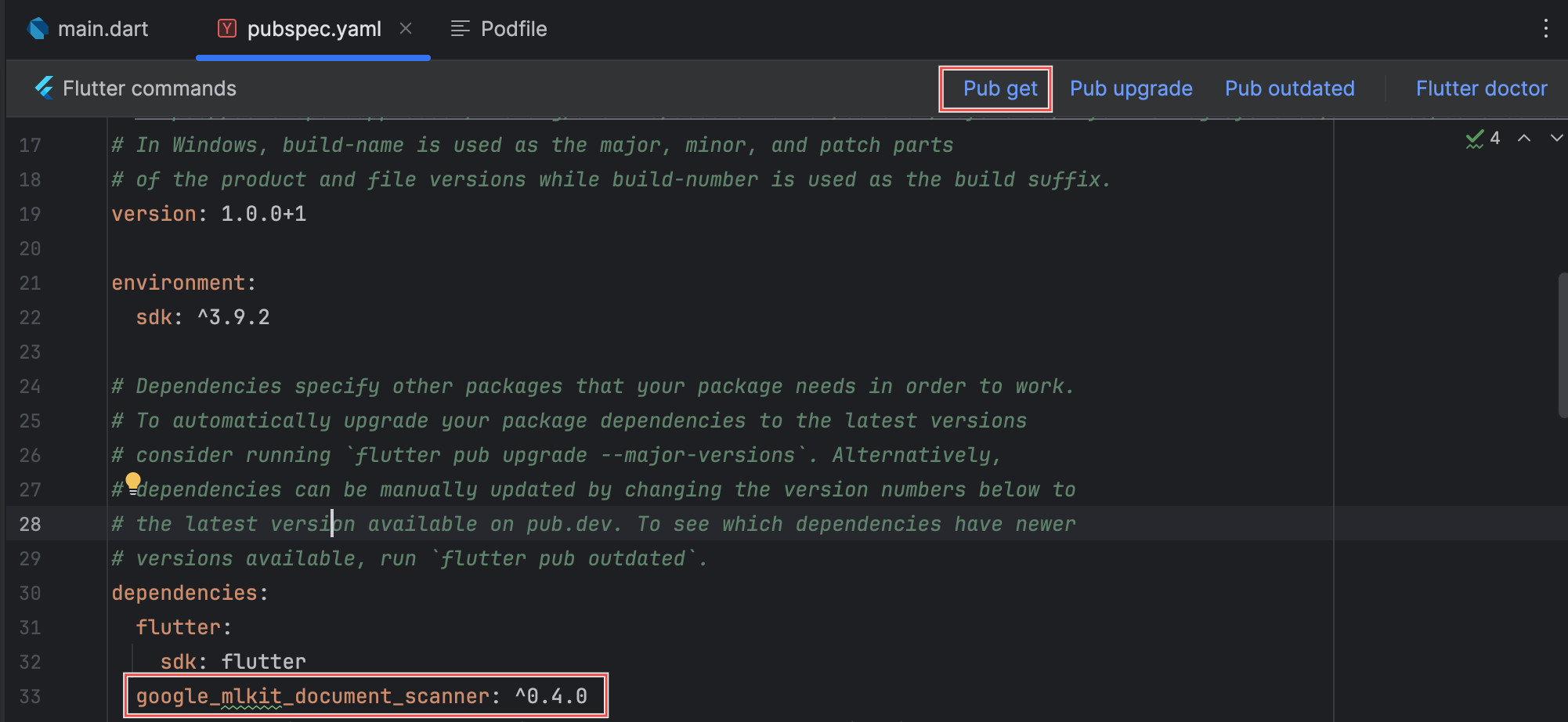Screen dimensions: 1568x722
Task: Click the green checkmark inspections indicator
Action: tap(1475, 139)
